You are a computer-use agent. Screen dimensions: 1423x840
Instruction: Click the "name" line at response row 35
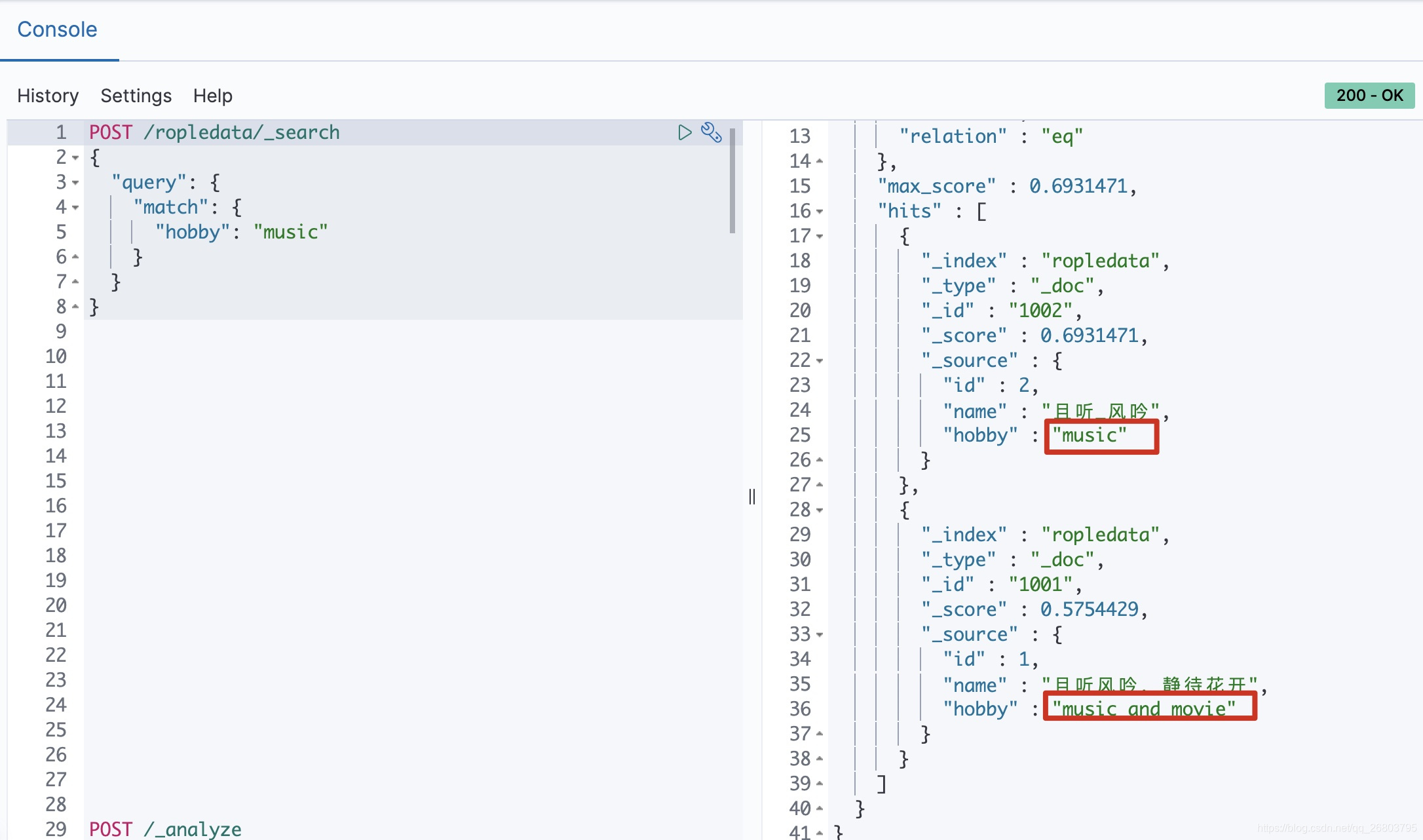(x=1105, y=684)
